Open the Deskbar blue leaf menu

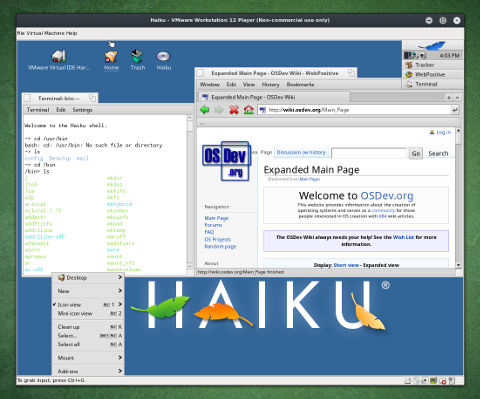click(432, 46)
